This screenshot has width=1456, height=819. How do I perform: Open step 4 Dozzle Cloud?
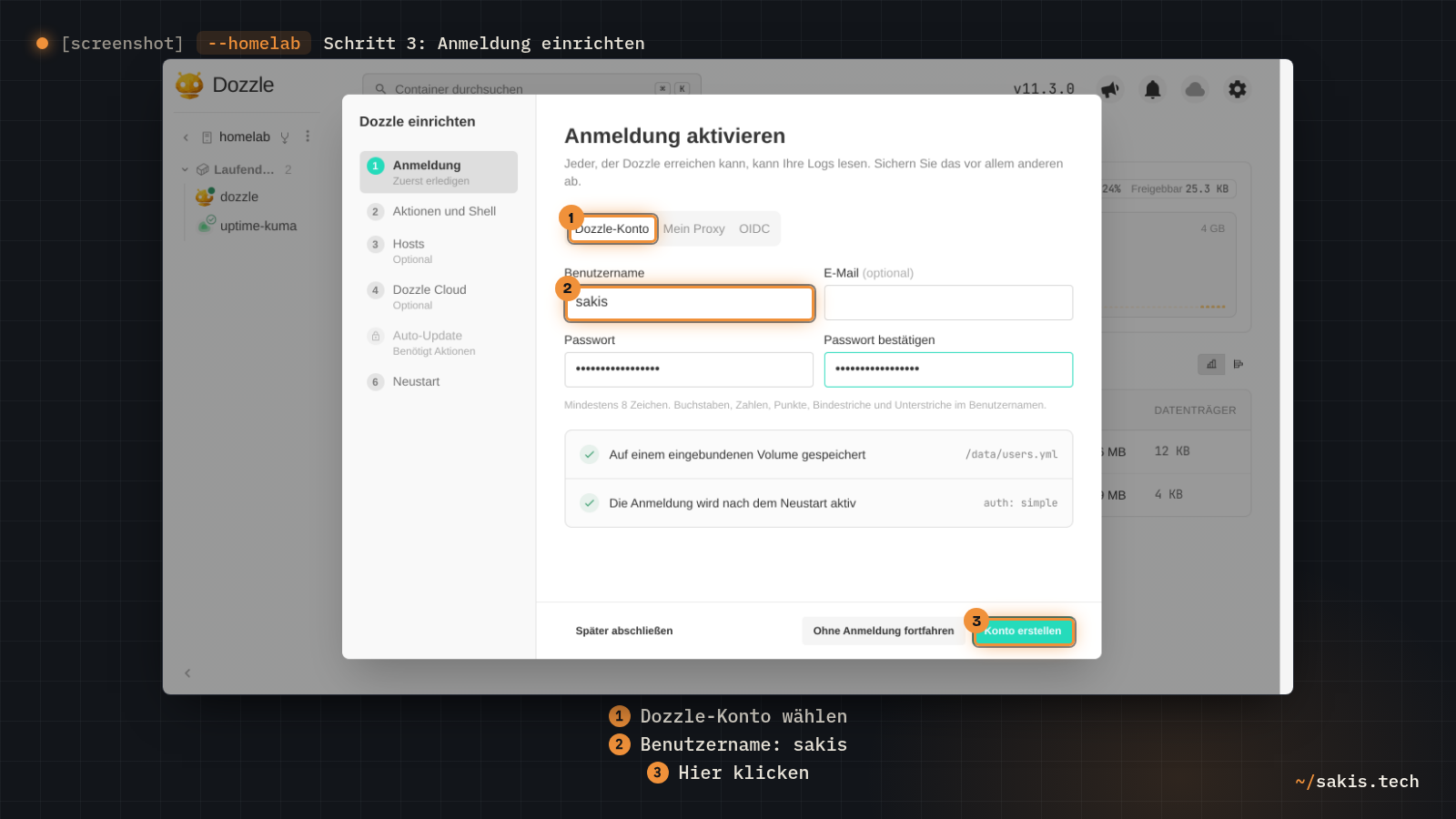439,297
